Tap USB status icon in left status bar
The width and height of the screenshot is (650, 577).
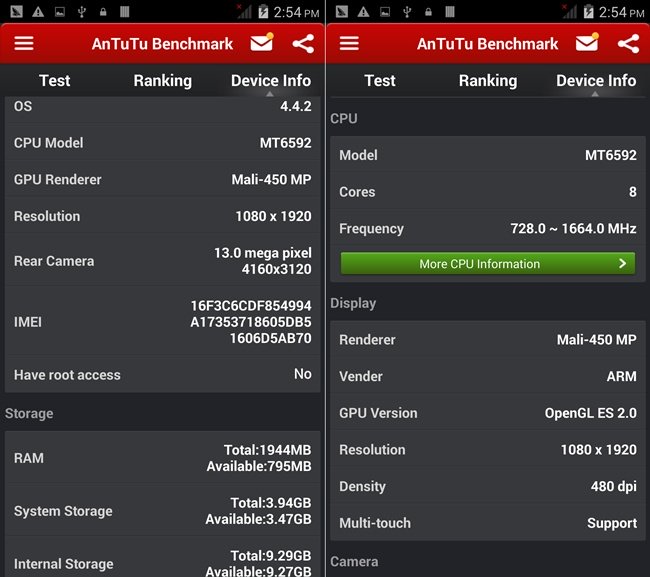coord(82,12)
